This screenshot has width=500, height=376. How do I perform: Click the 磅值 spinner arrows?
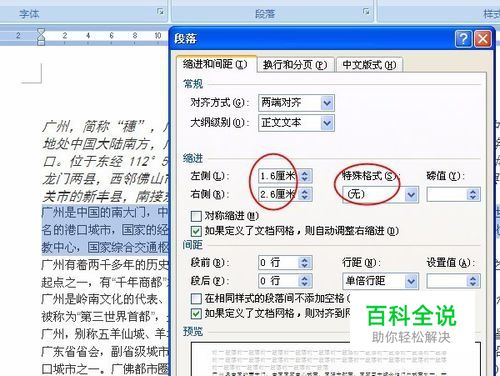[x=473, y=194]
